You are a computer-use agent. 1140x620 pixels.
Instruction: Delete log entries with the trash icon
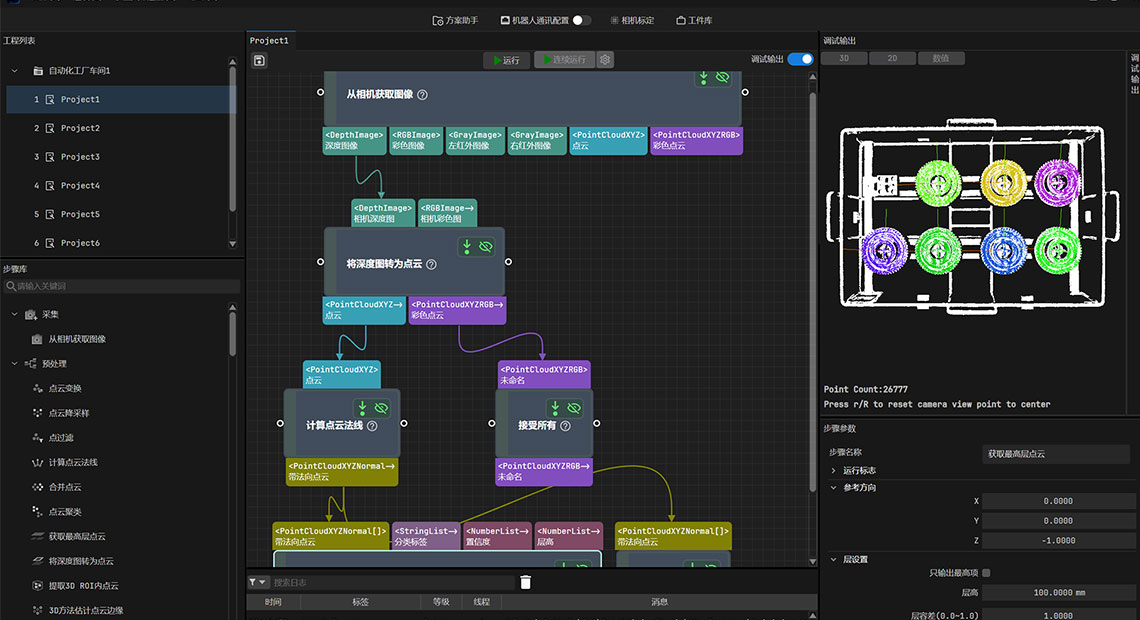point(526,582)
